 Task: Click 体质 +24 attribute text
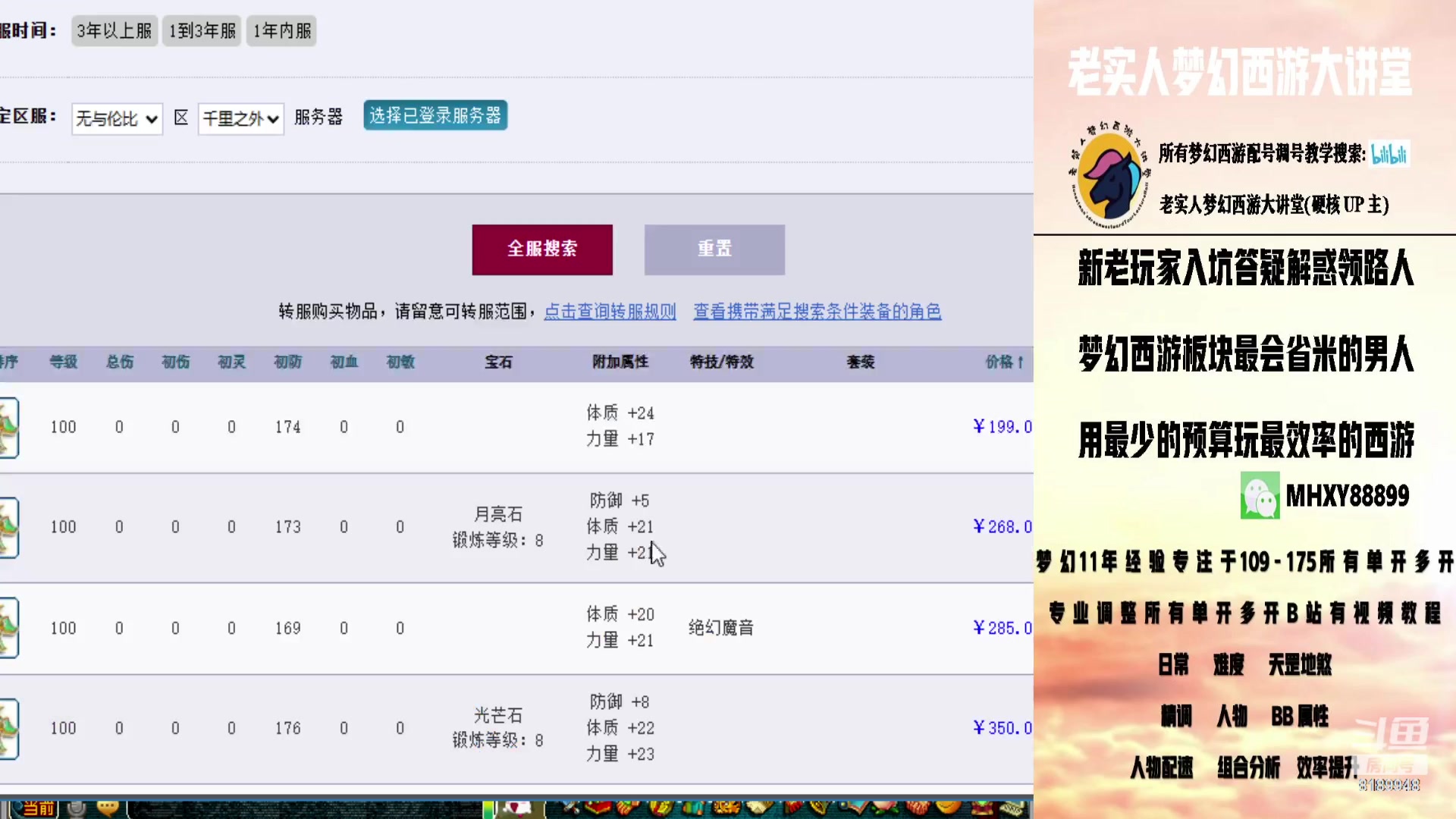[x=620, y=413]
